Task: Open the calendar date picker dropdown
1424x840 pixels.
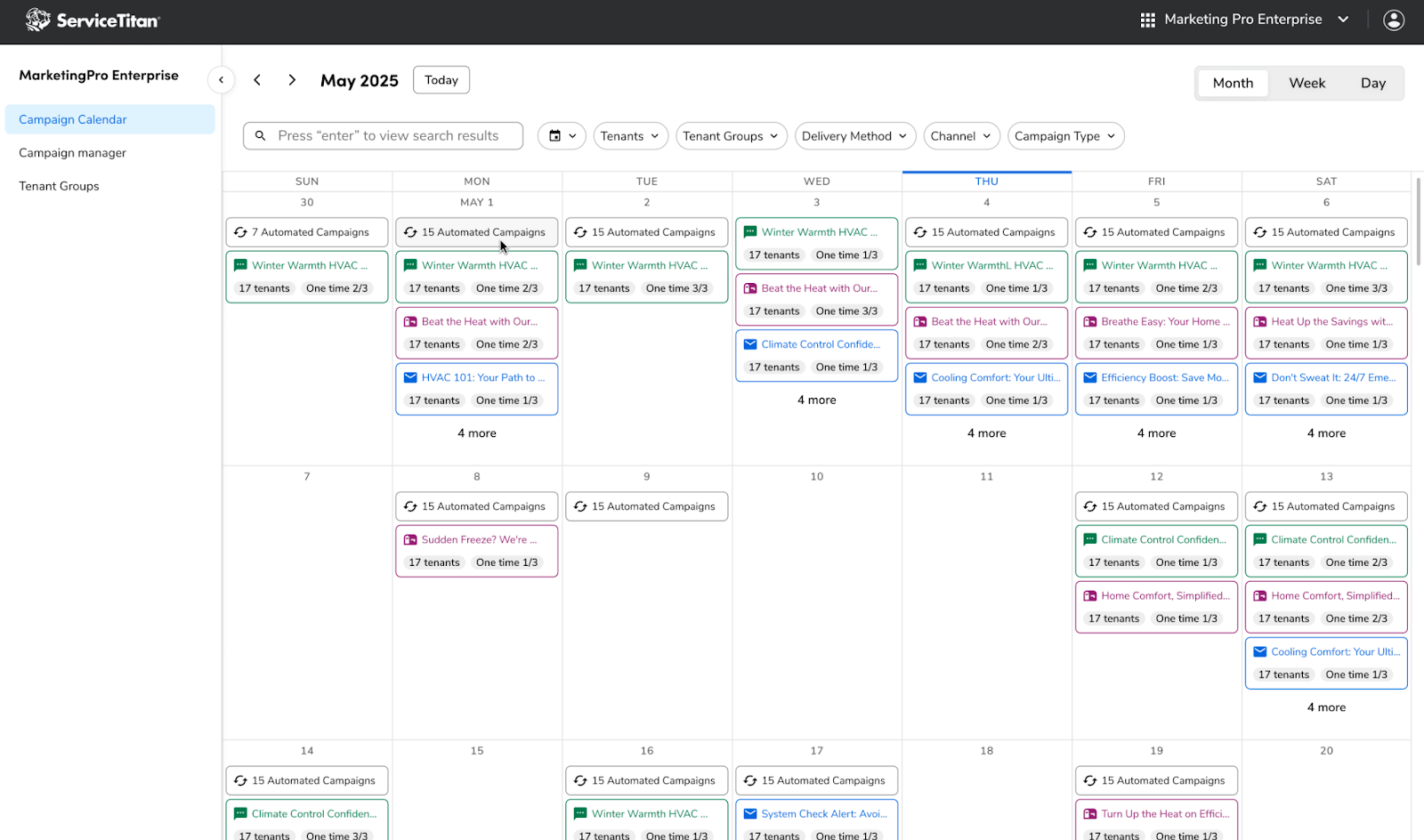Action: (562, 136)
